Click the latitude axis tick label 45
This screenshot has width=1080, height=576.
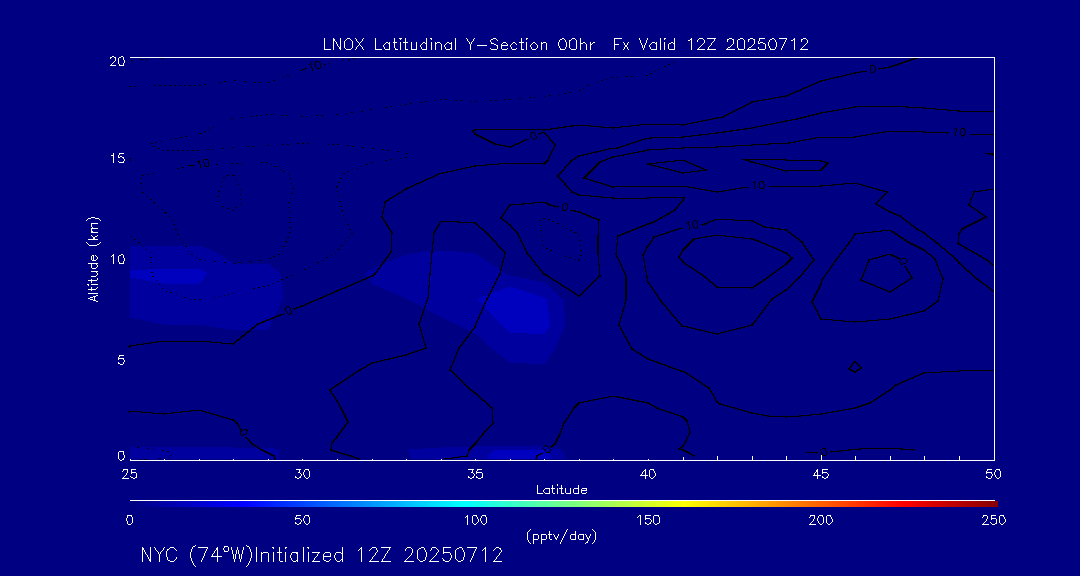(x=821, y=473)
